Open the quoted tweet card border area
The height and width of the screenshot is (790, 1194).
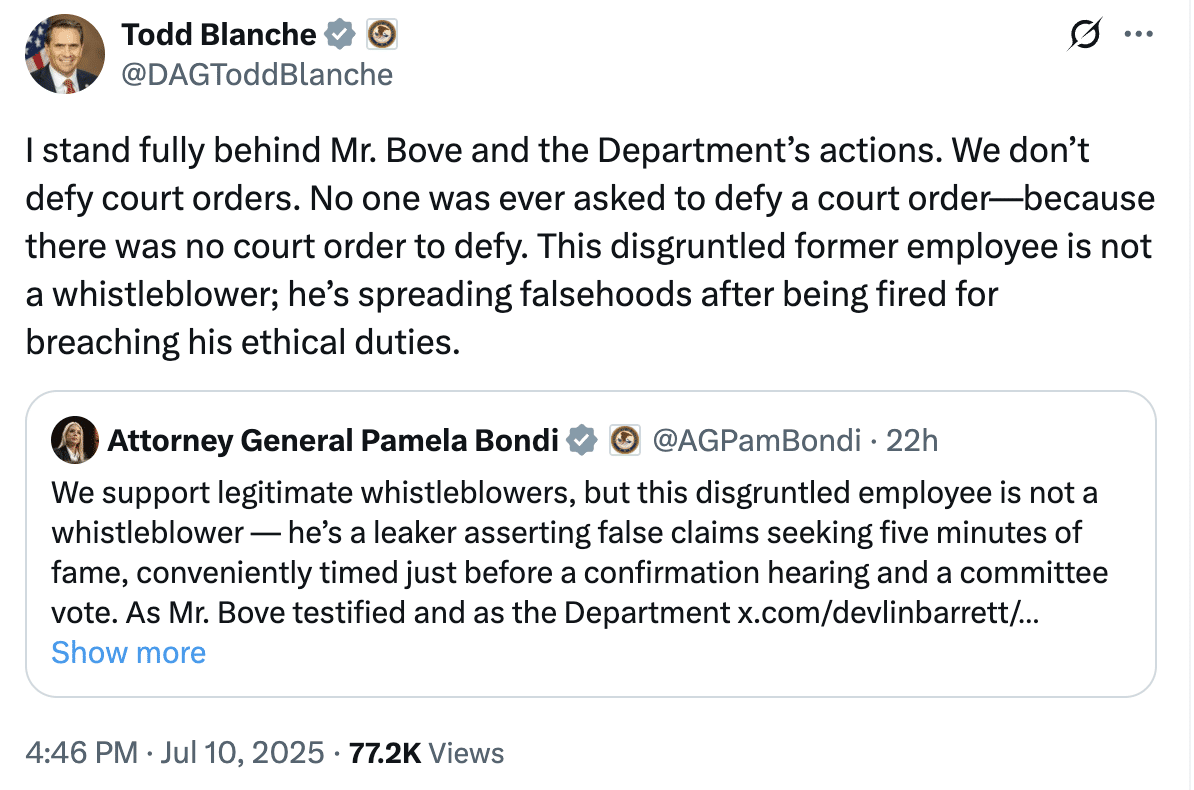click(591, 544)
